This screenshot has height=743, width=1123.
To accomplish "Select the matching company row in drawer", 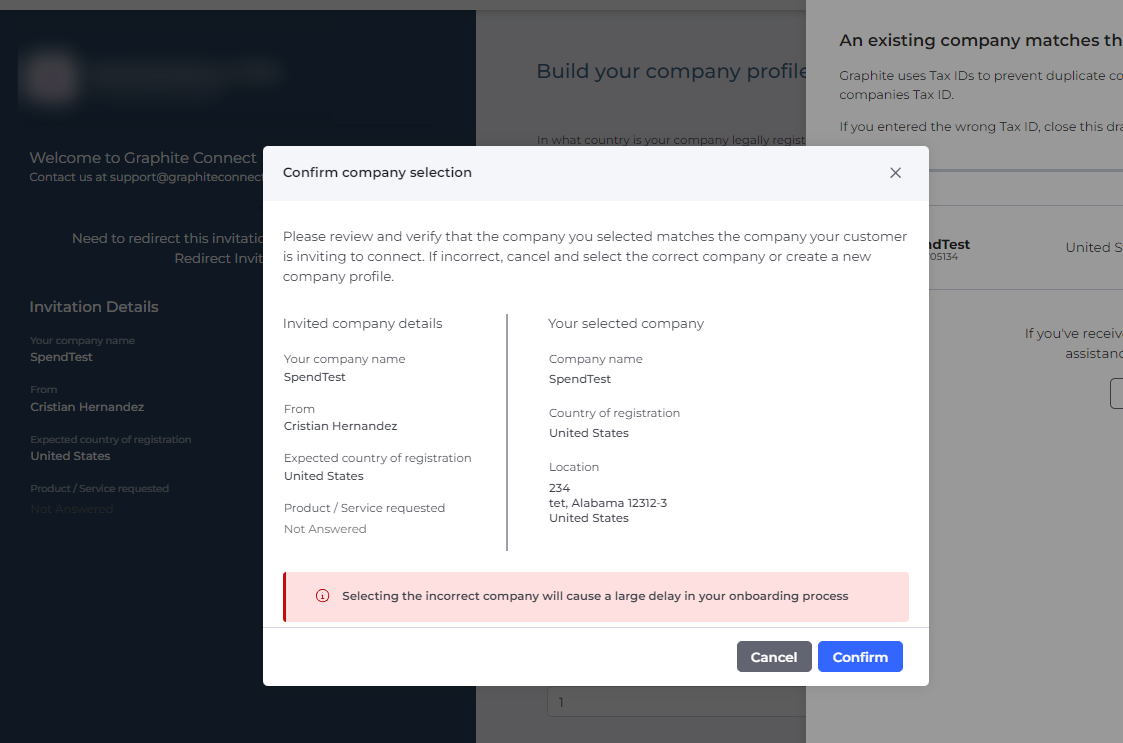I will click(x=1026, y=248).
